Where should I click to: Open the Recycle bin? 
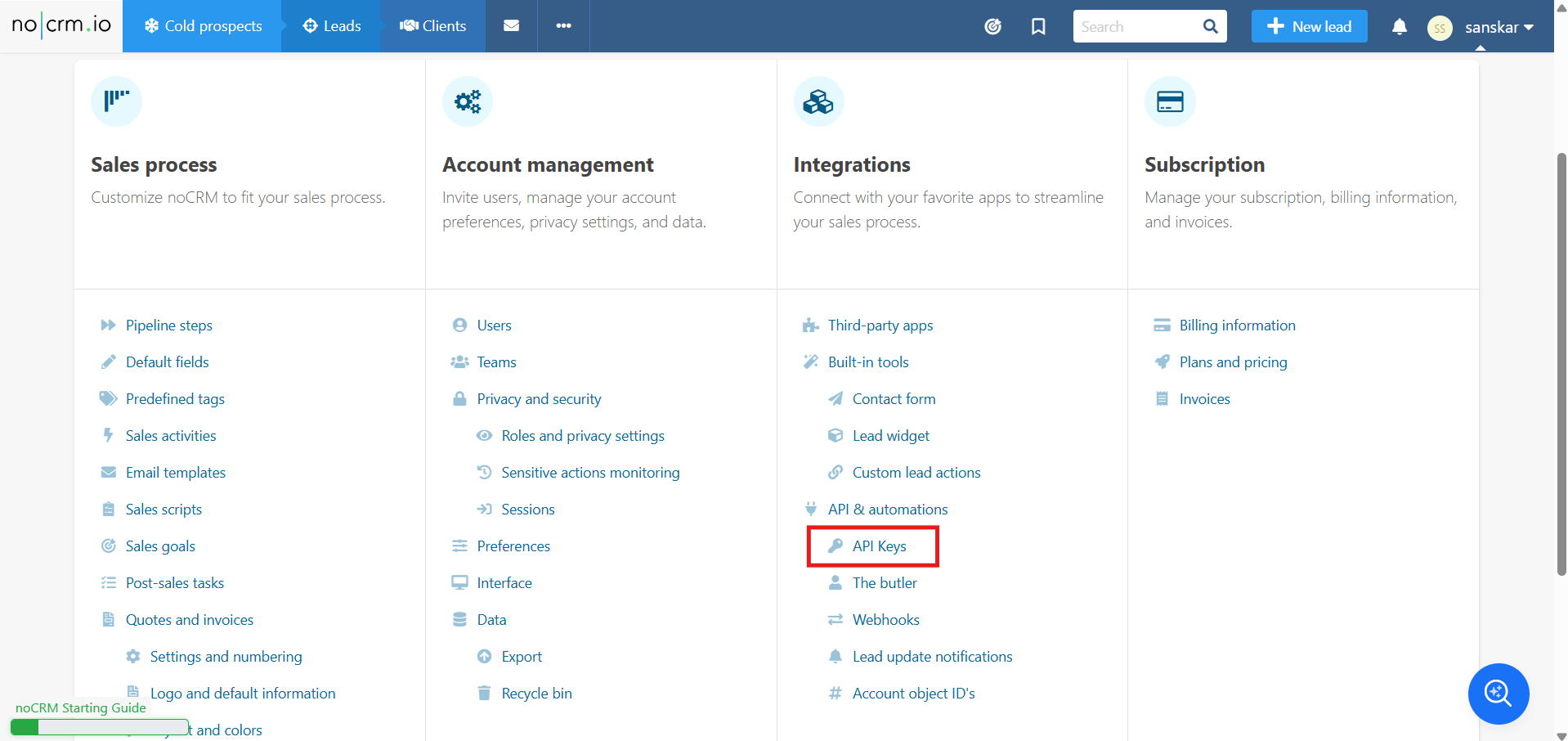pos(536,694)
